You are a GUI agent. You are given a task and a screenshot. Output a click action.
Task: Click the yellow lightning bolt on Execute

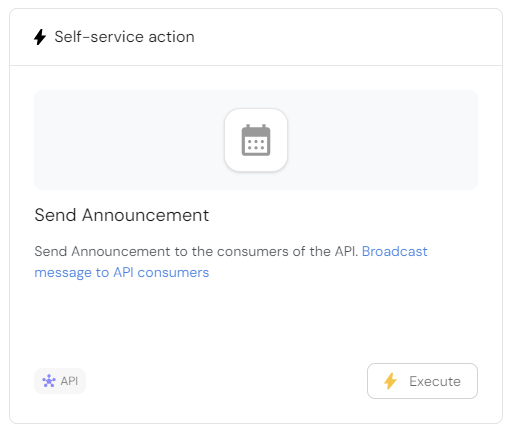pos(390,381)
